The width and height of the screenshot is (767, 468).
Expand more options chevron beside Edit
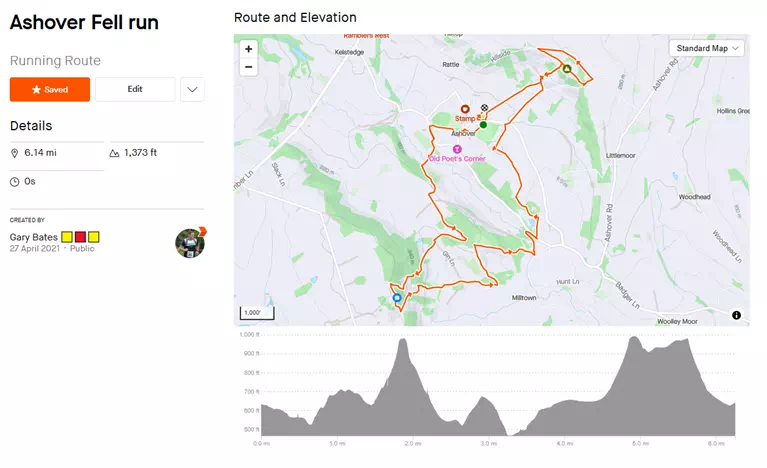tap(192, 89)
